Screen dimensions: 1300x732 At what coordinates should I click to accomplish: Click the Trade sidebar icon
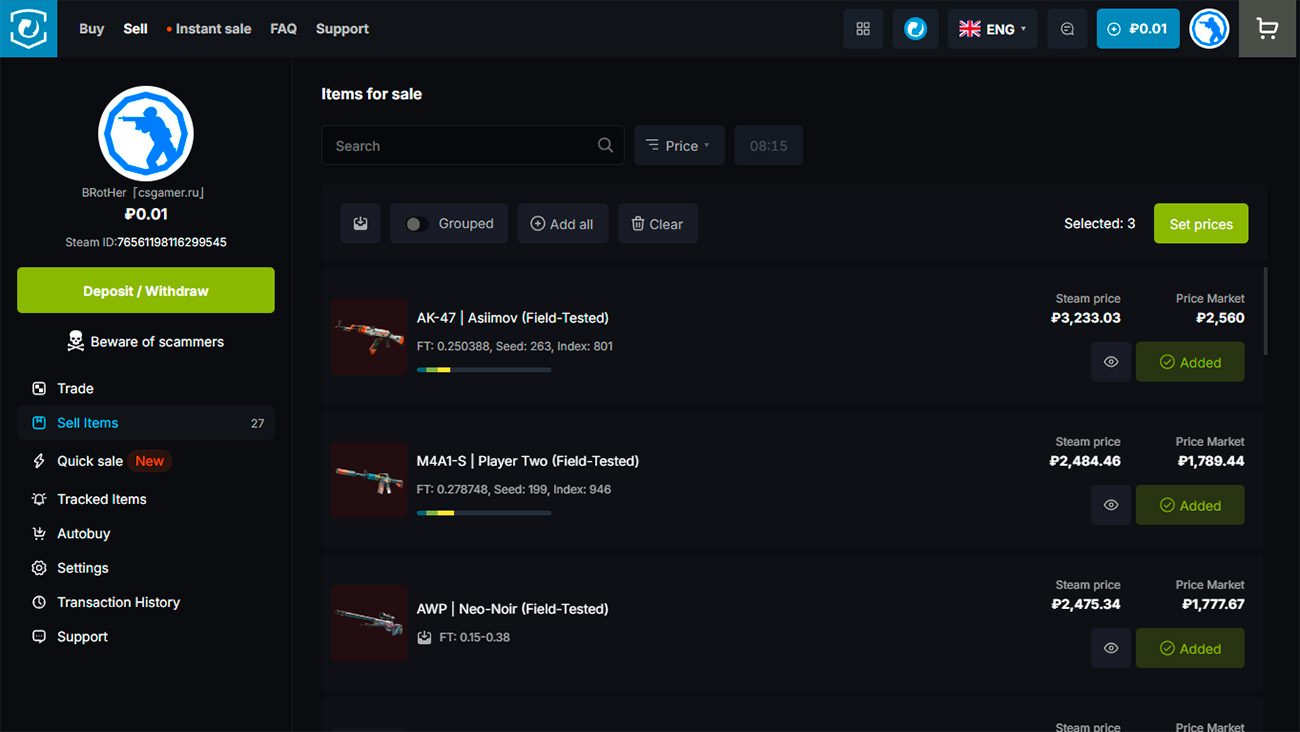(x=39, y=388)
